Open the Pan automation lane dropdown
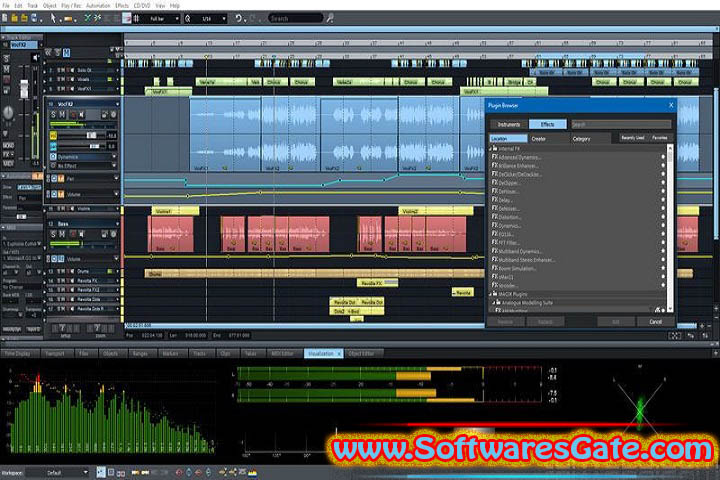The image size is (720, 480). tap(116, 178)
